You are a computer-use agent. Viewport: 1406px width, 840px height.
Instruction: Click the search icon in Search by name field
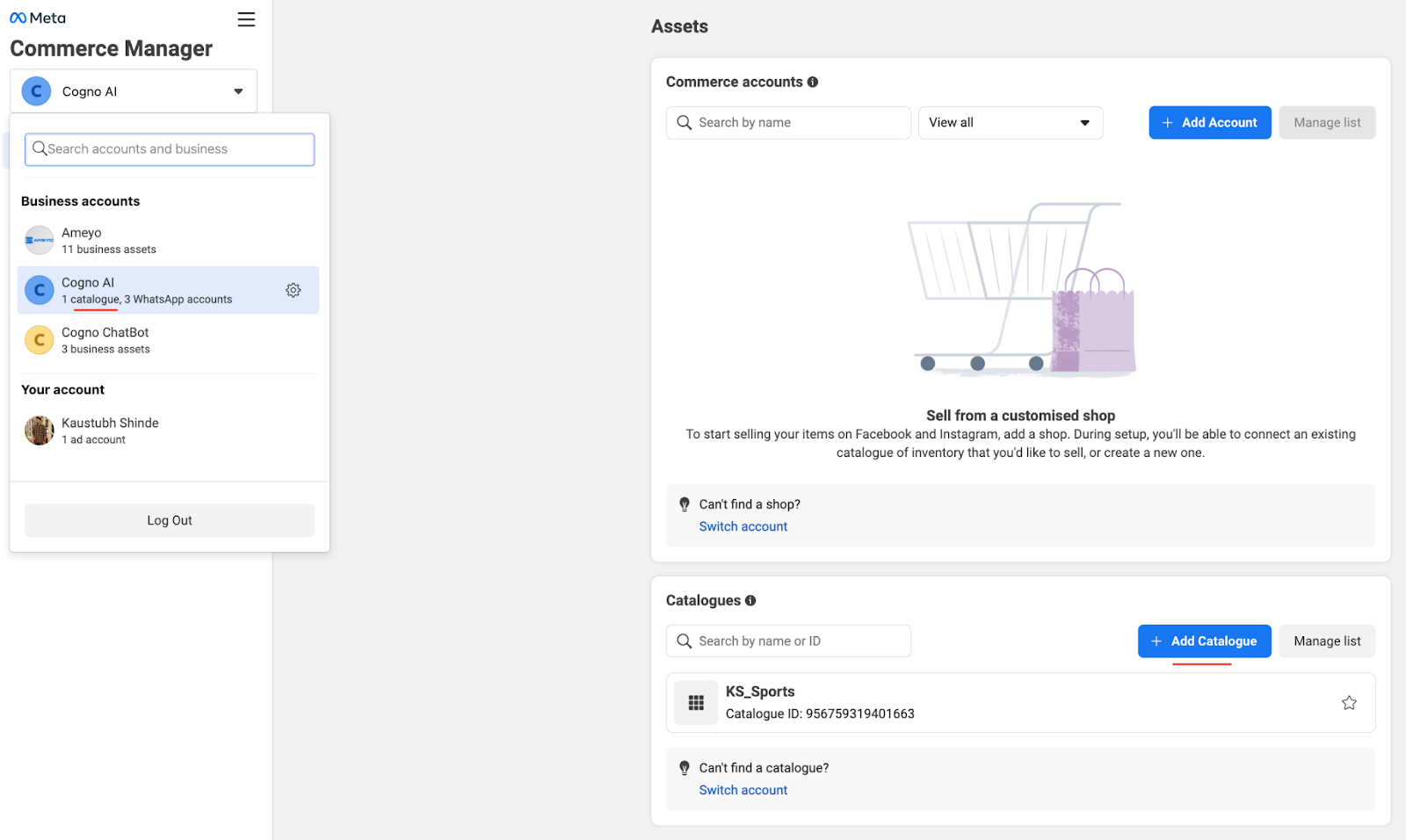(685, 123)
